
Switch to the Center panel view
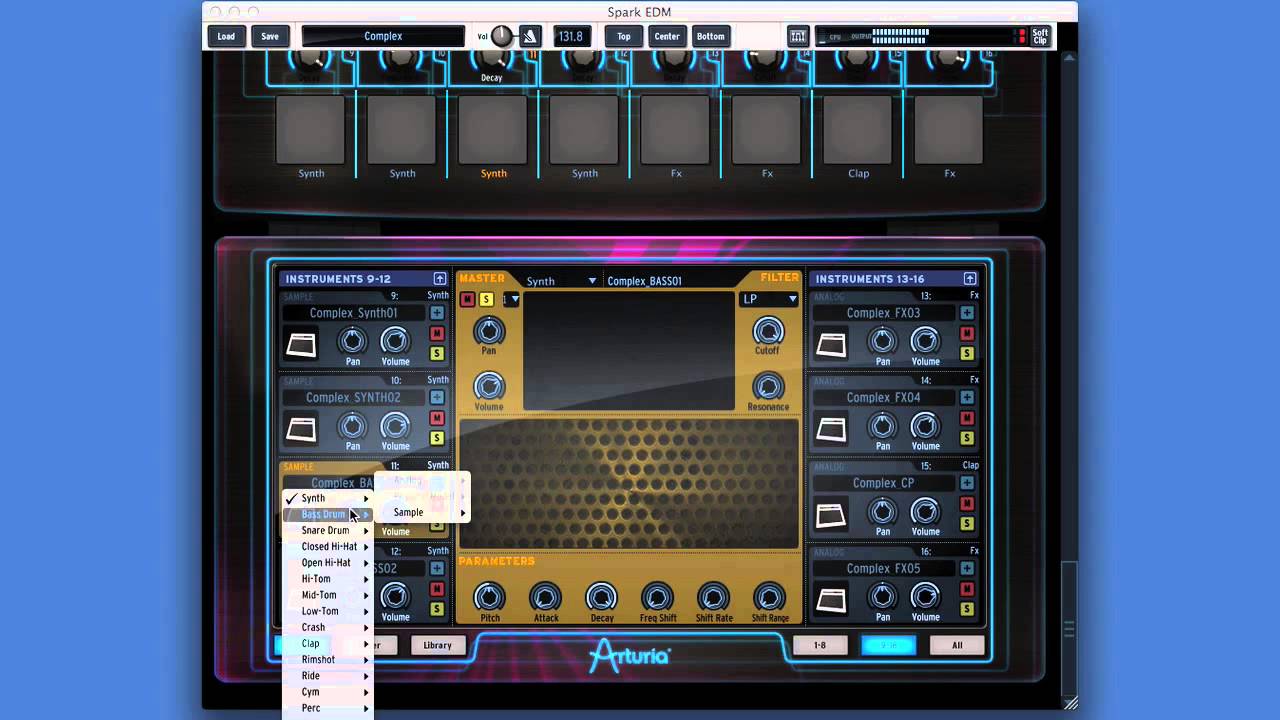(667, 36)
